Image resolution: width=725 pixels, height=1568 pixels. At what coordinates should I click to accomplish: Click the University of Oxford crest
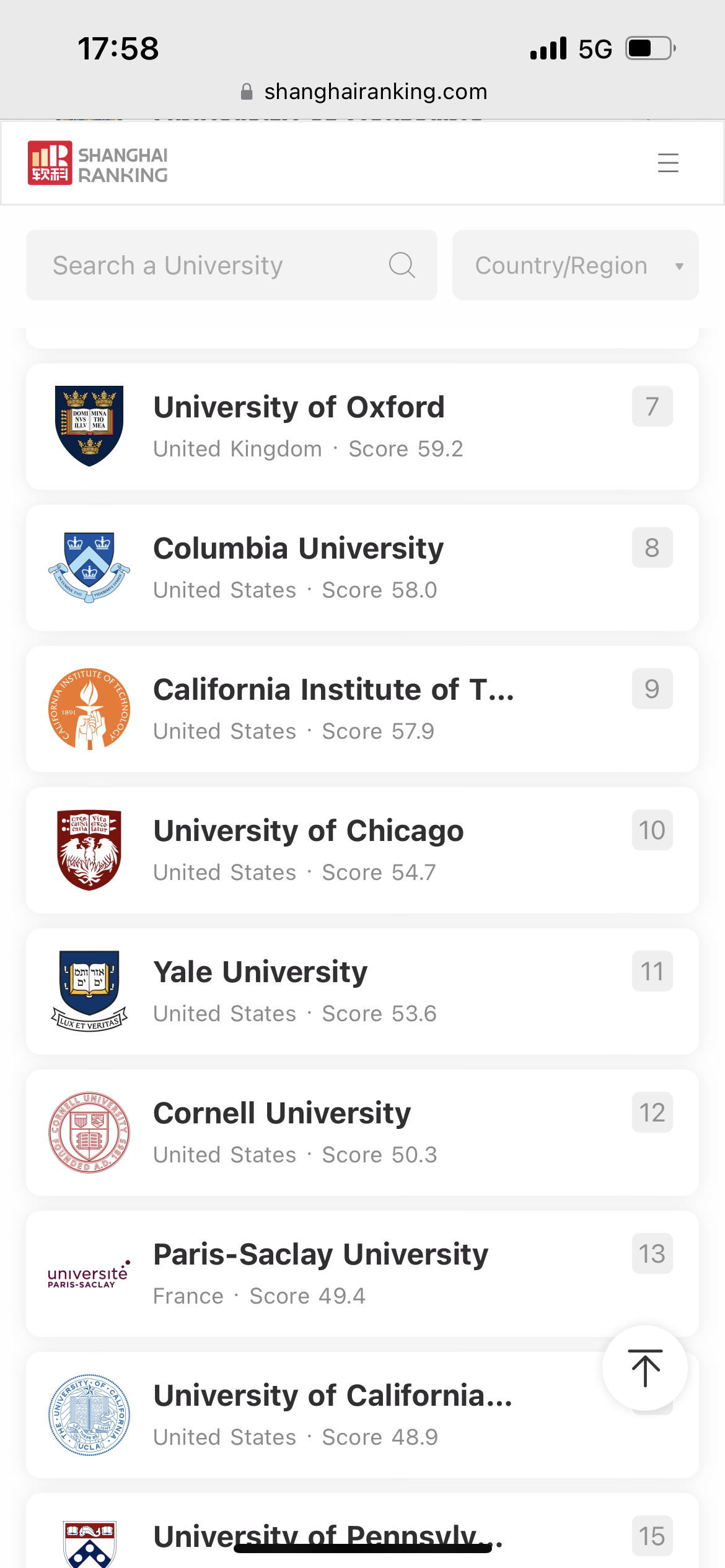(x=89, y=426)
